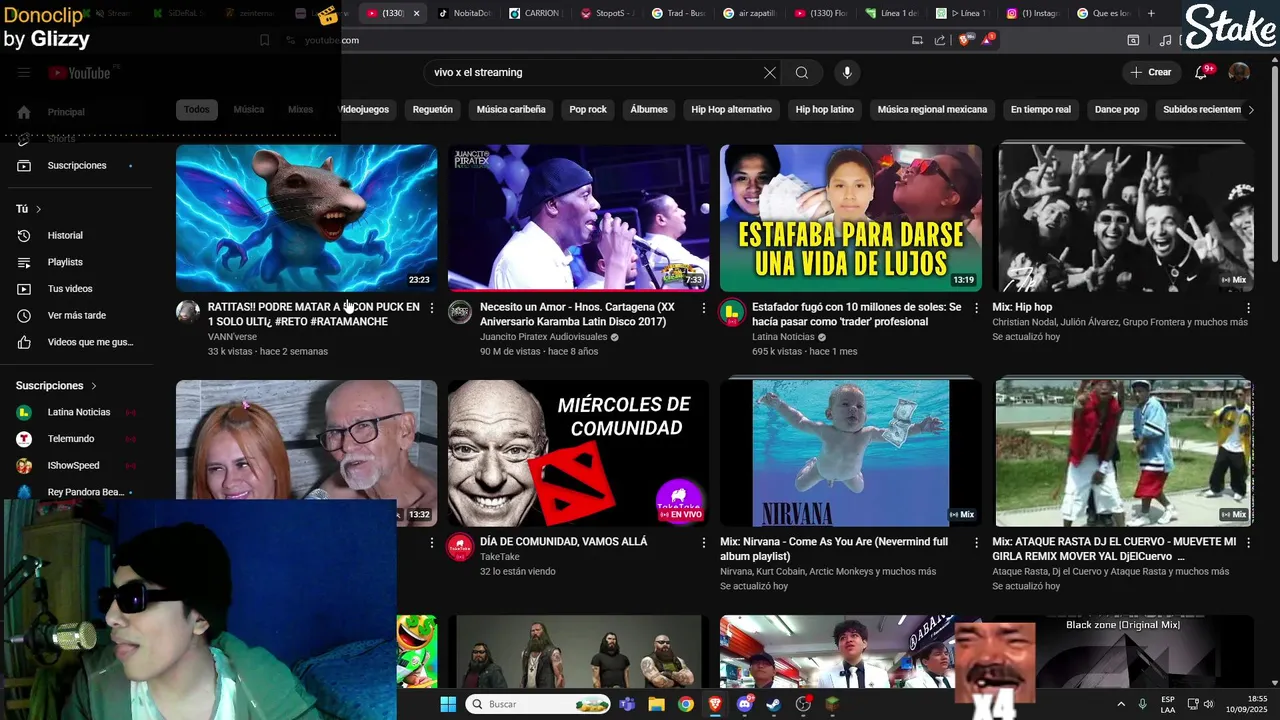Viewport: 1280px width, 720px height.
Task: Select Música regional mexicana chip
Action: [932, 109]
